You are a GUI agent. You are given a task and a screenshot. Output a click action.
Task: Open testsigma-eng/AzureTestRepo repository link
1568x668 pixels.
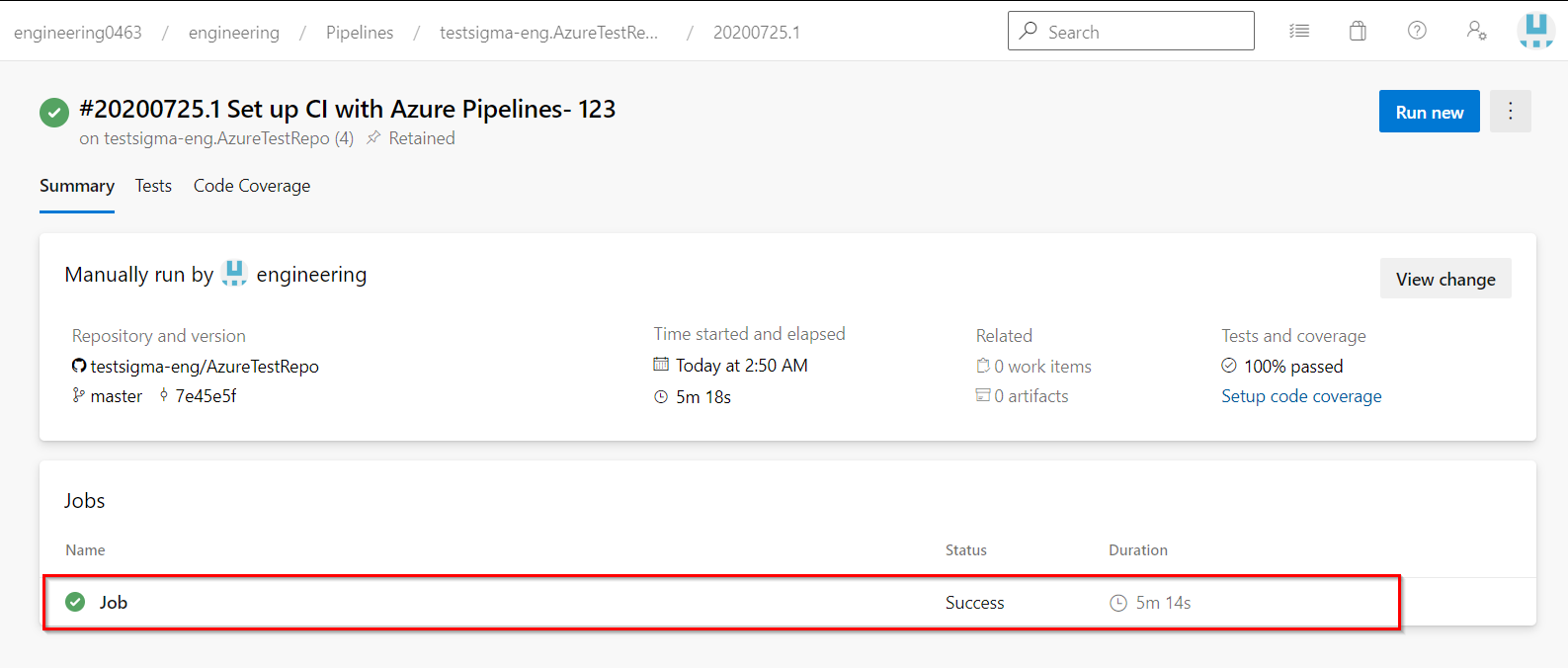coord(205,367)
